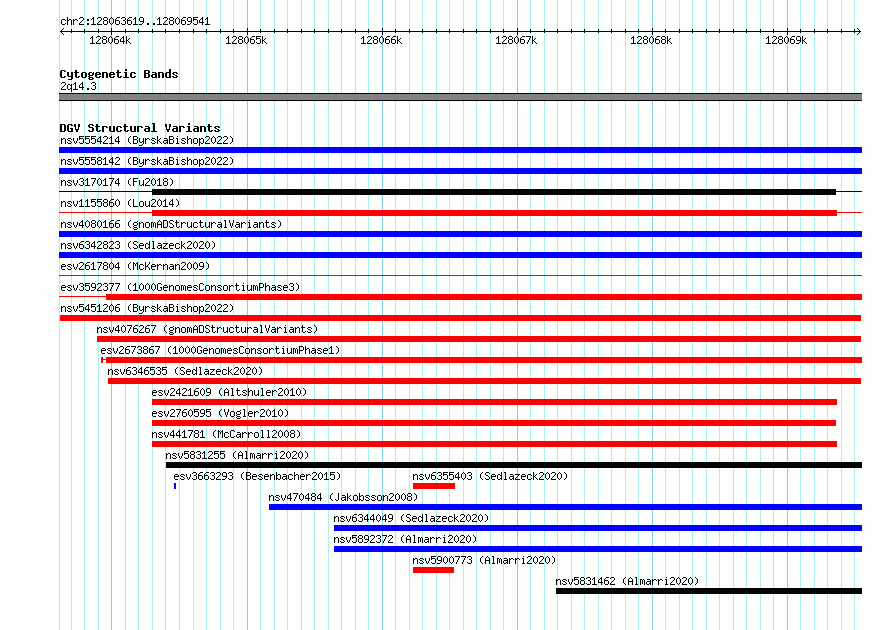Click esv2760595 (Vogler2010) label
890x630 pixels.
pos(220,413)
